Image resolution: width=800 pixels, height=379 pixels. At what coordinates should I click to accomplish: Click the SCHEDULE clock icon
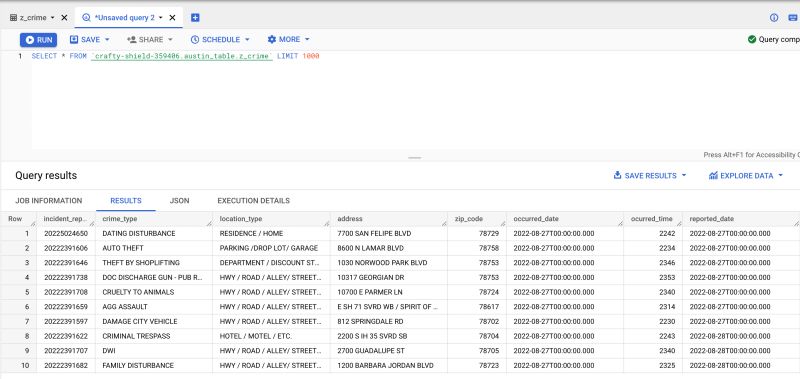point(194,40)
